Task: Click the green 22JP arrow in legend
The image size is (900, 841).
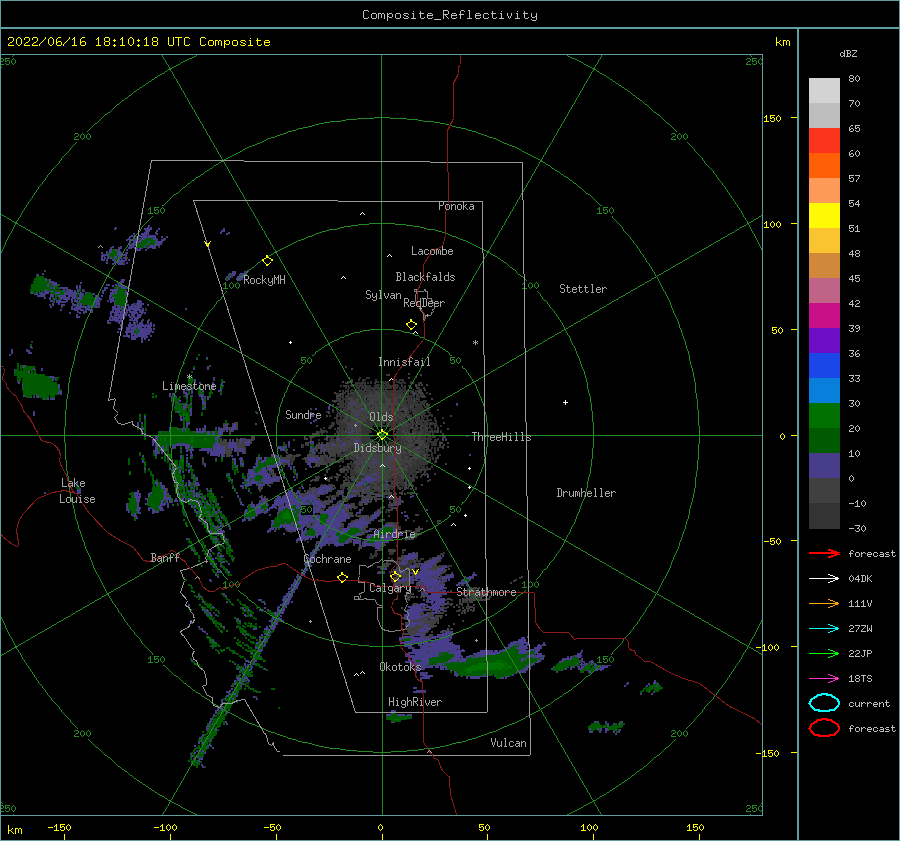Action: click(x=824, y=653)
